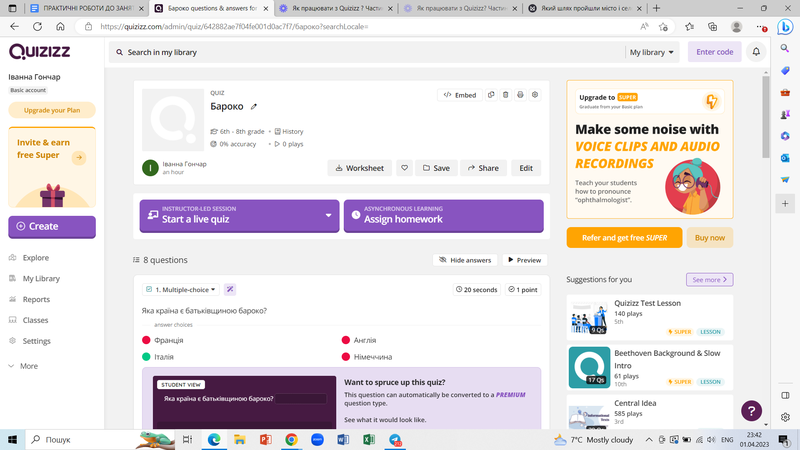The image size is (800, 450).
Task: Click Buy now button
Action: tap(710, 238)
